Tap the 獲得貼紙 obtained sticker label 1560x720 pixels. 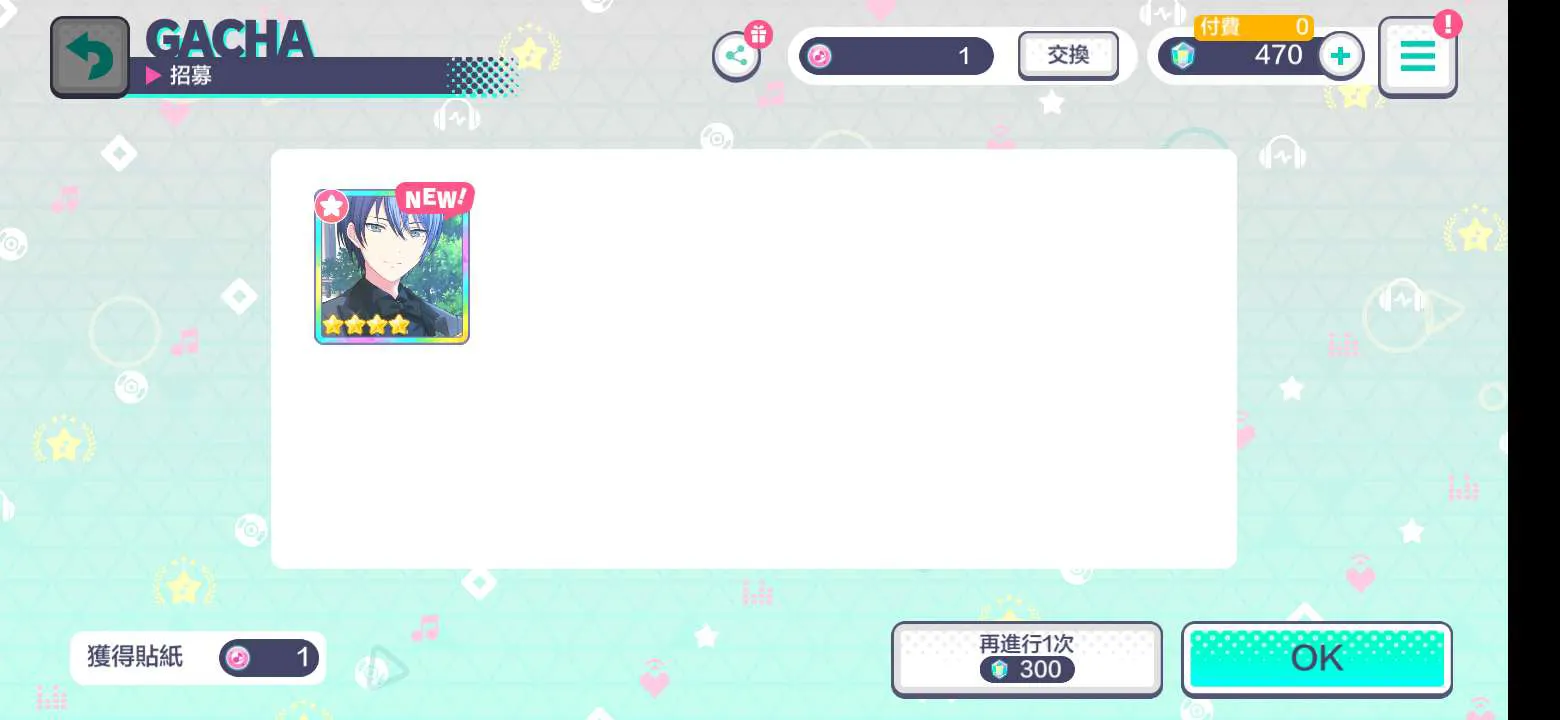[135, 657]
